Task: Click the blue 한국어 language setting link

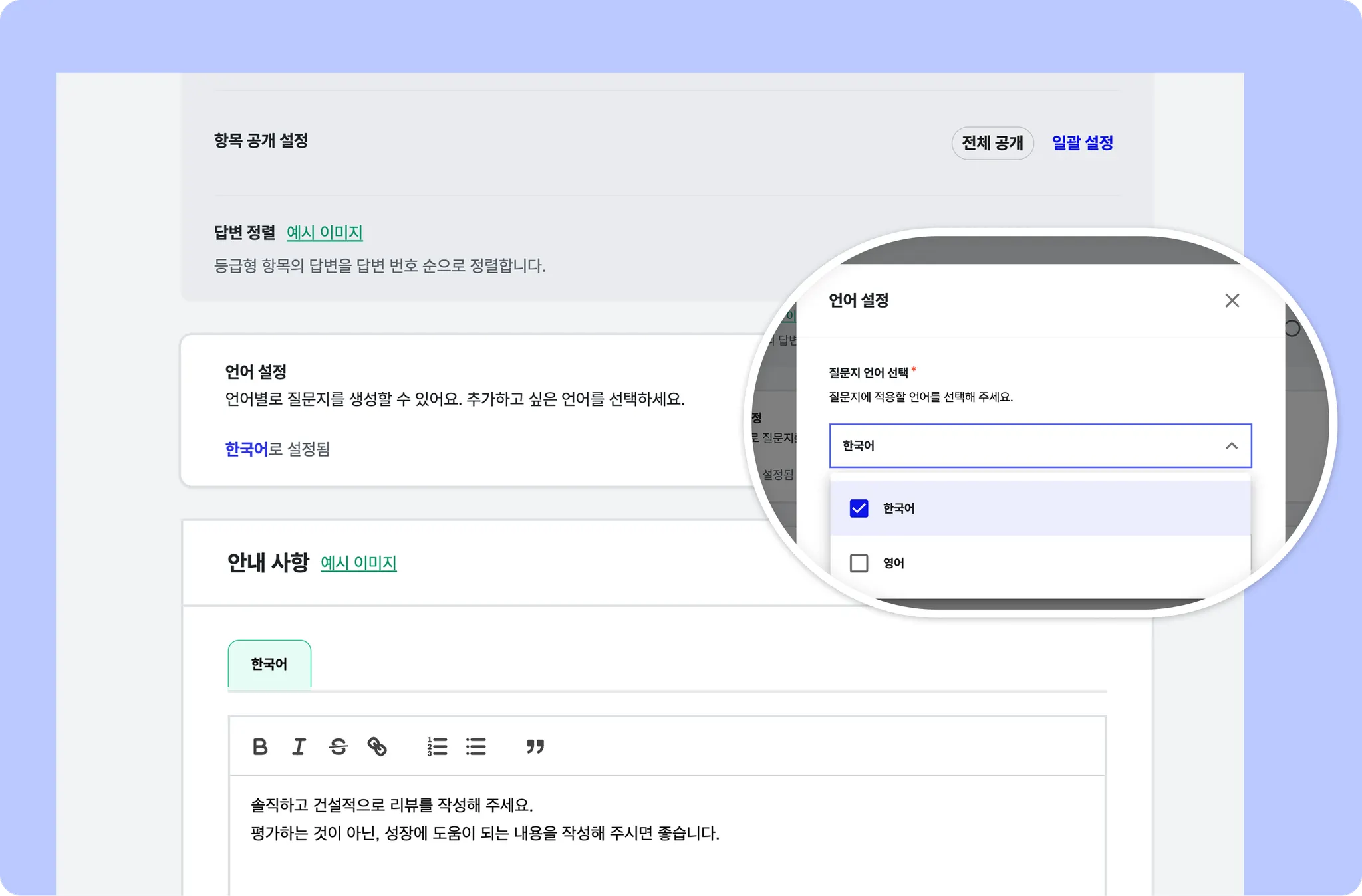Action: (x=246, y=449)
